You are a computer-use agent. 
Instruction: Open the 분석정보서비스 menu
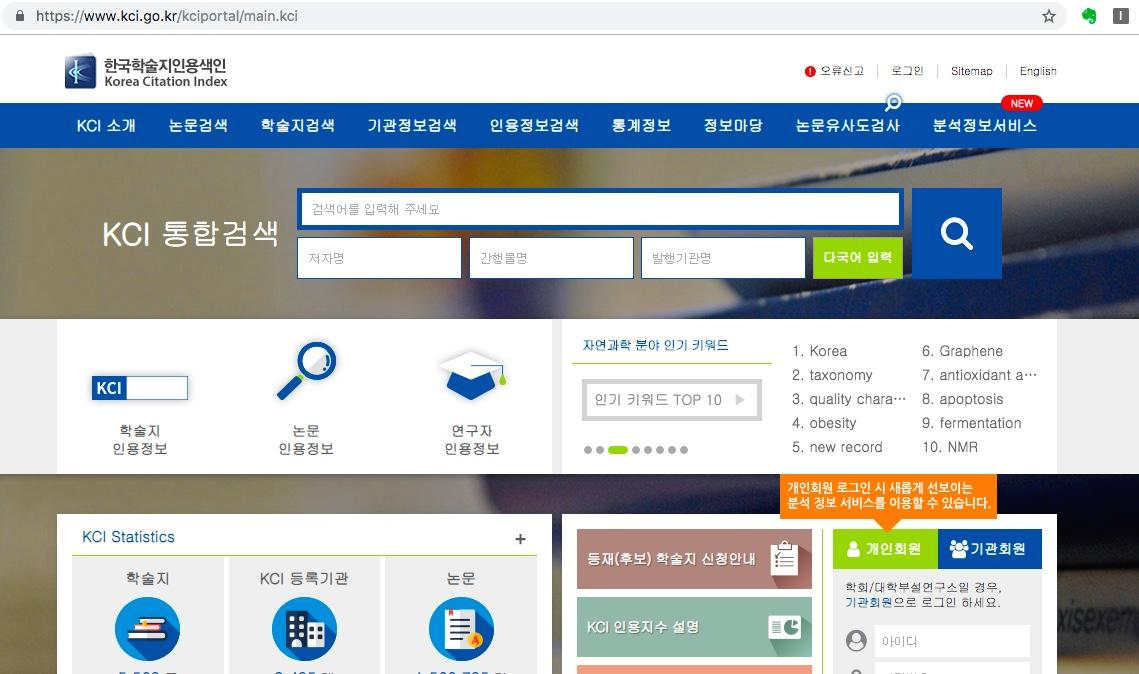984,126
